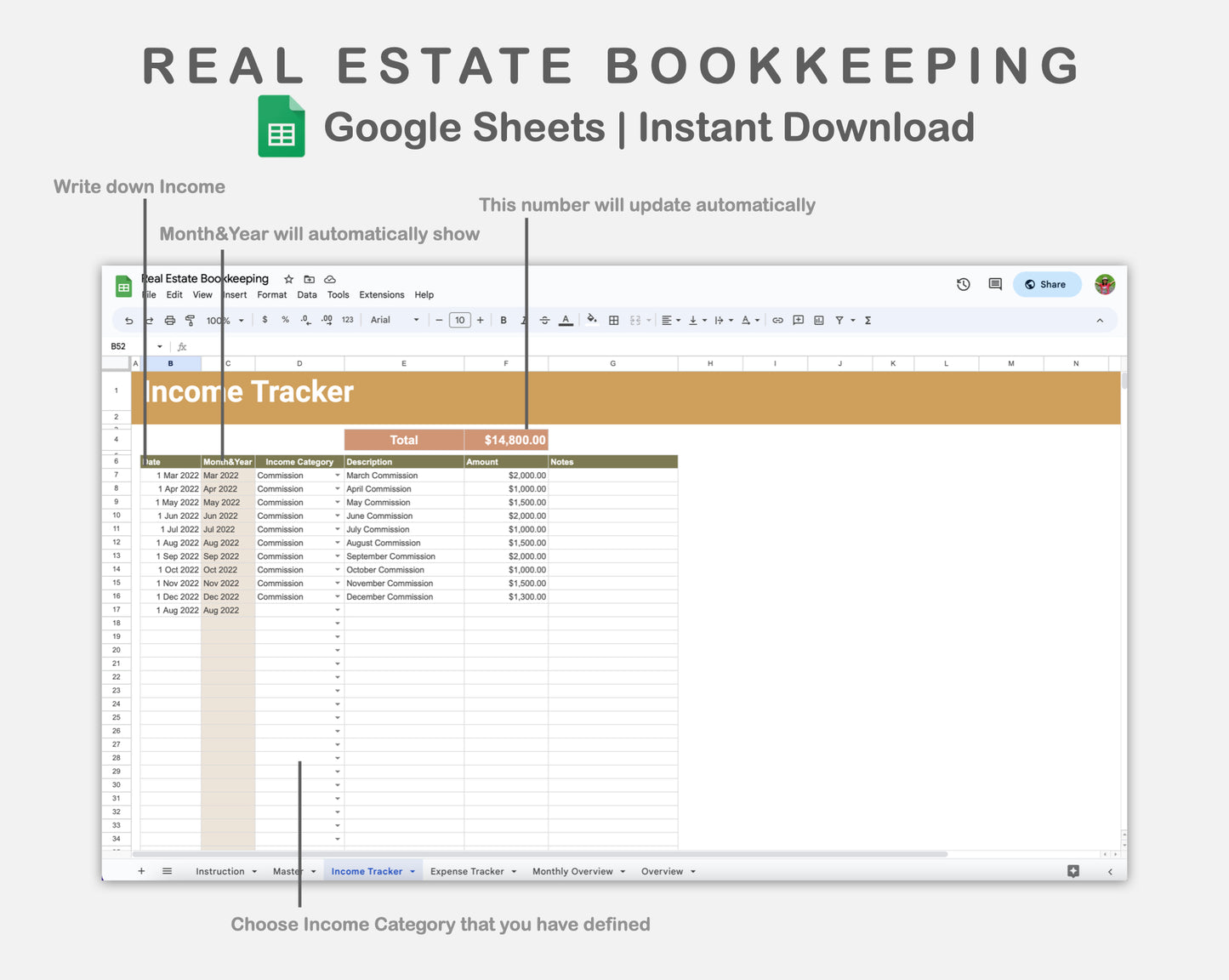Click the text color selector
The width and height of the screenshot is (1229, 980).
tap(566, 320)
